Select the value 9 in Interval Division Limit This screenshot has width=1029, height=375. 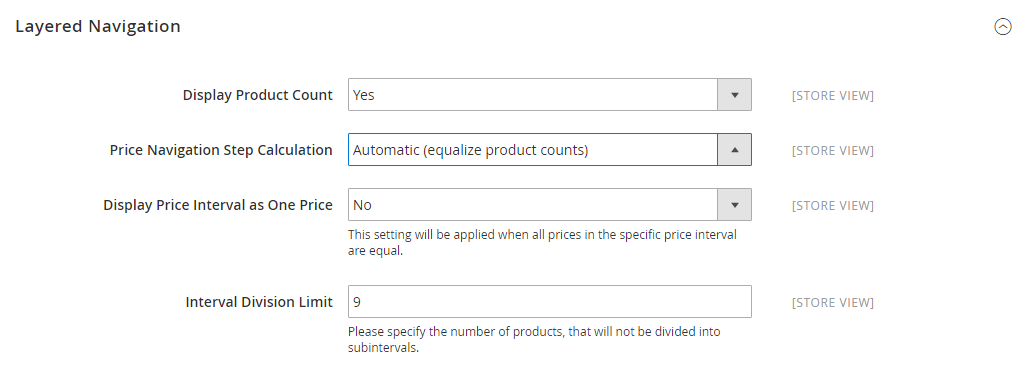[357, 302]
